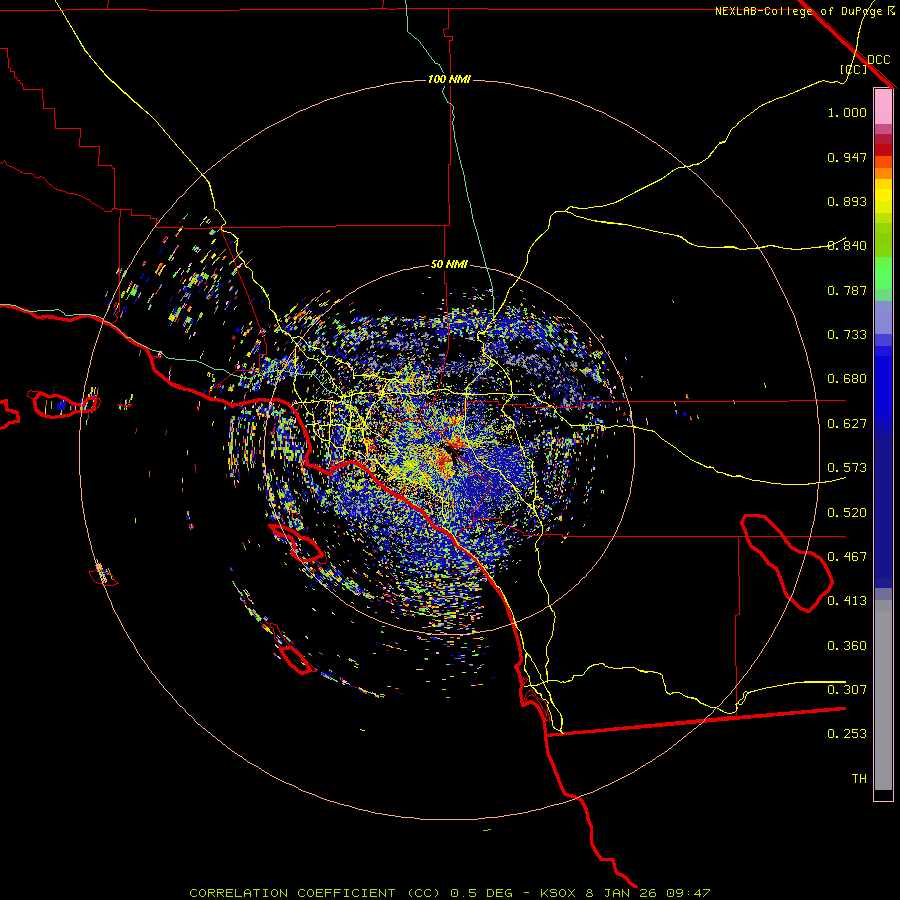Click the pink swatch at top of color bar
The height and width of the screenshot is (900, 900).
883,106
